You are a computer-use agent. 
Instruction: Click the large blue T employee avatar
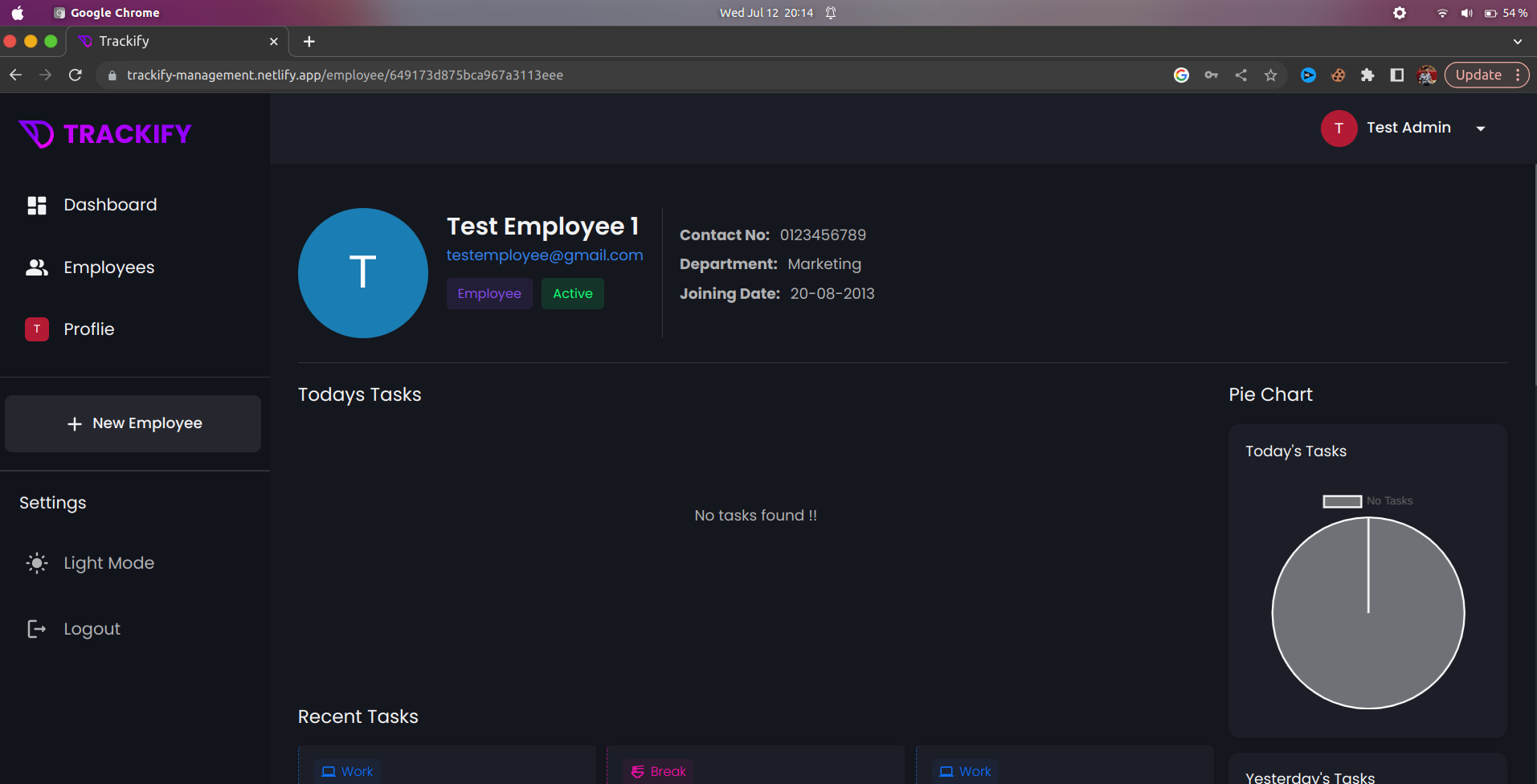[363, 273]
